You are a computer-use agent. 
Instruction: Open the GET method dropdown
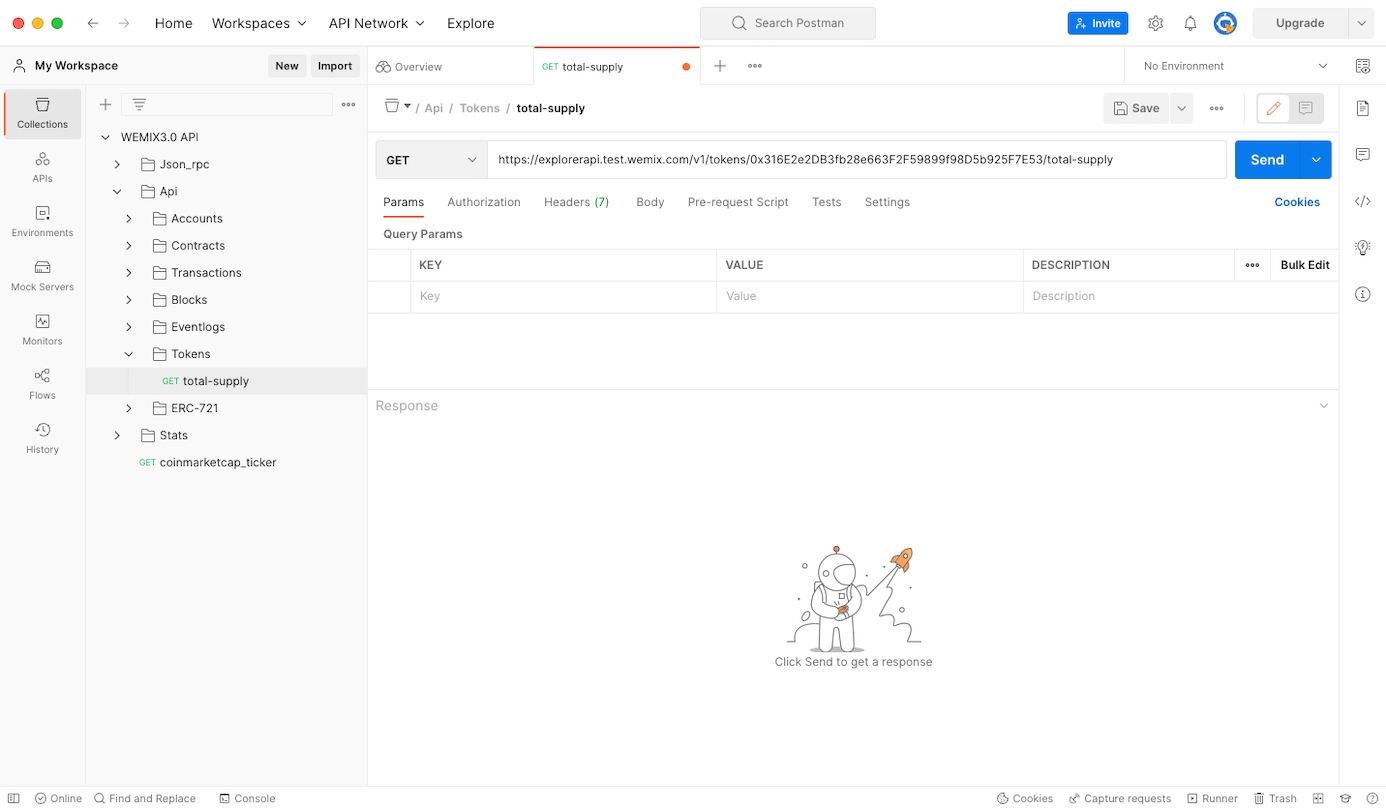point(431,160)
